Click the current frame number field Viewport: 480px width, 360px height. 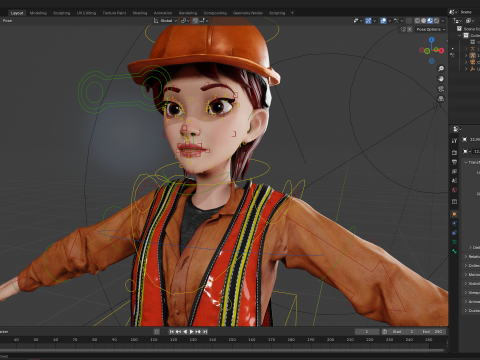point(367,332)
